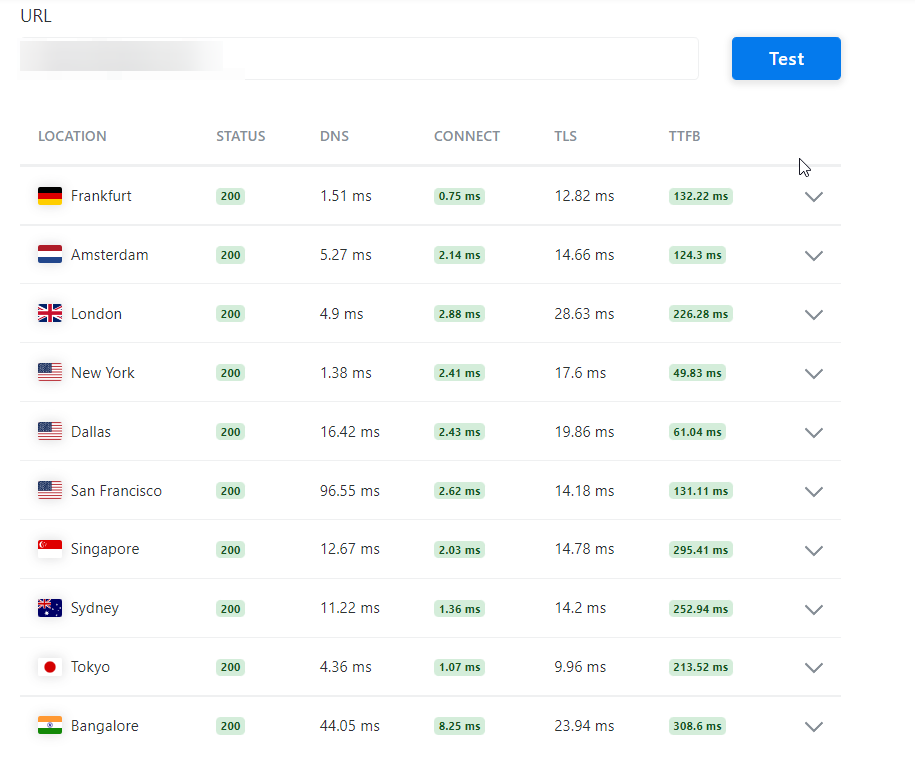Click the blue Test button
The width and height of the screenshot is (915, 774).
point(786,58)
